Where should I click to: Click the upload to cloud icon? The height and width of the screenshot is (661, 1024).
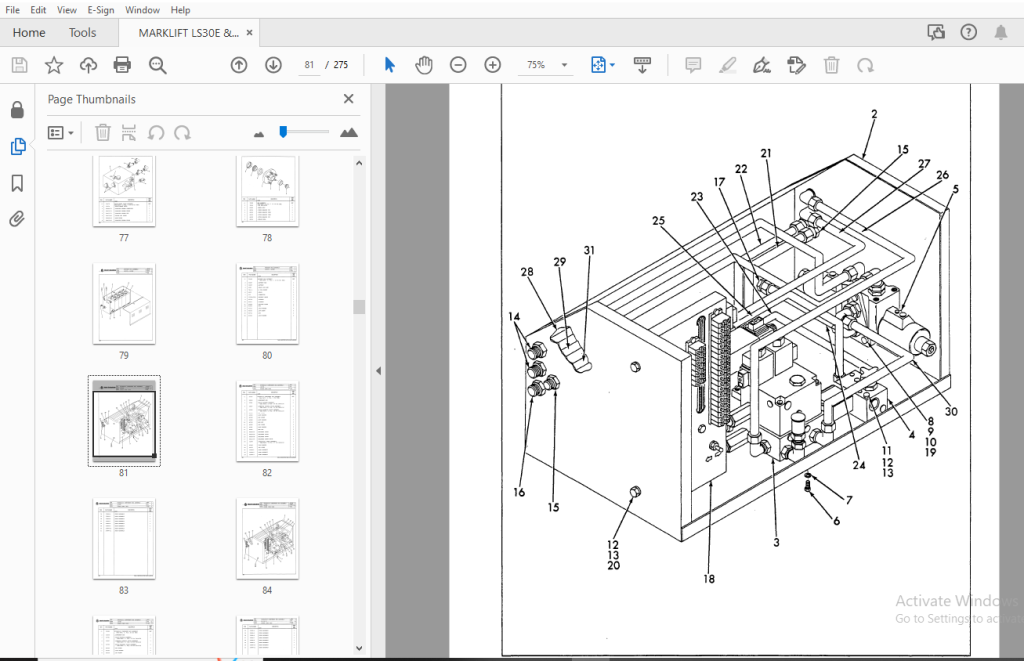pos(88,65)
